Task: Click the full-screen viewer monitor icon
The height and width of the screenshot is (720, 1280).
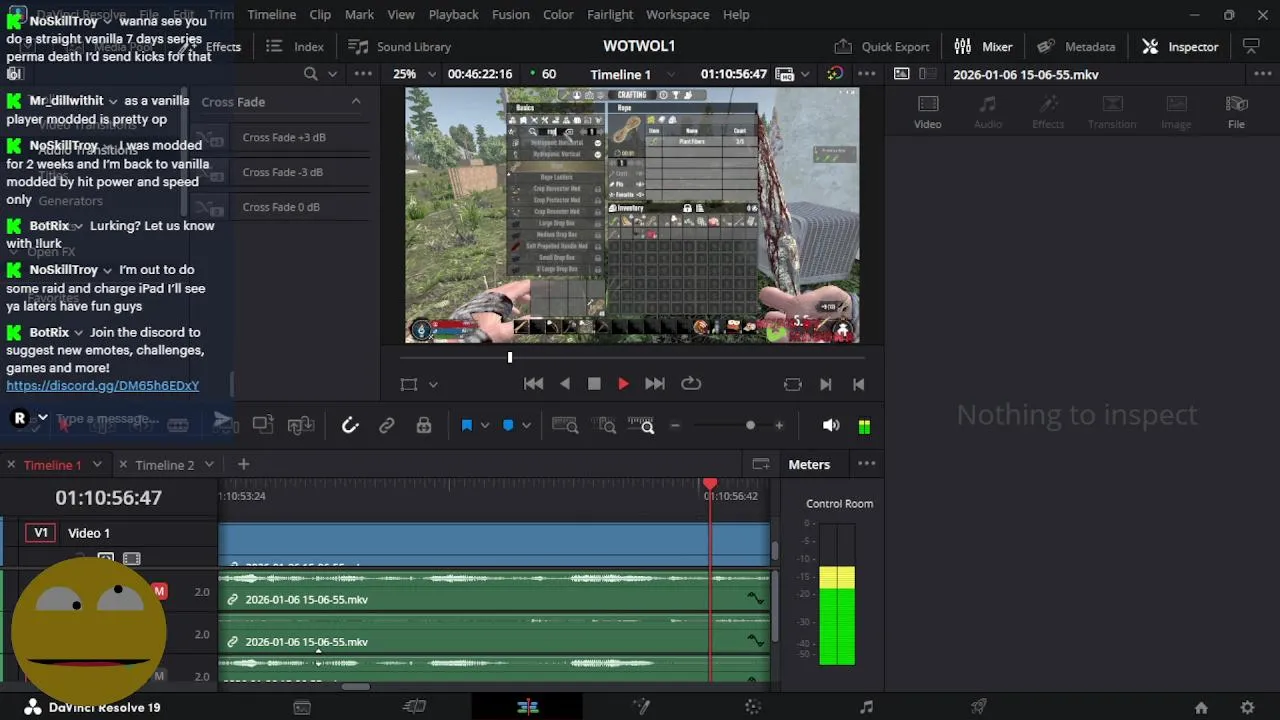Action: (x=1250, y=46)
